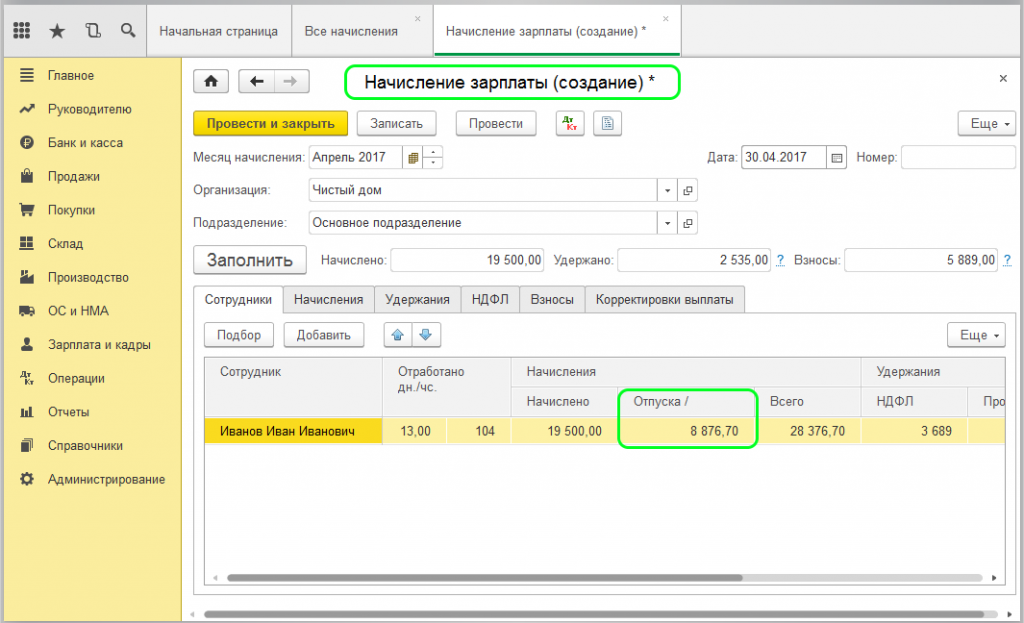Viewport: 1024px width, 623px height.
Task: Open the history icon in top bar
Action: 93,31
